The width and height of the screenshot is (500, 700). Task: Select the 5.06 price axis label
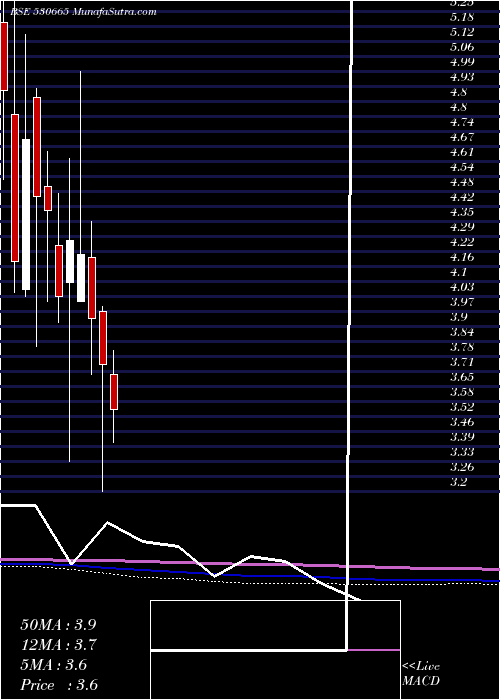pyautogui.click(x=462, y=47)
